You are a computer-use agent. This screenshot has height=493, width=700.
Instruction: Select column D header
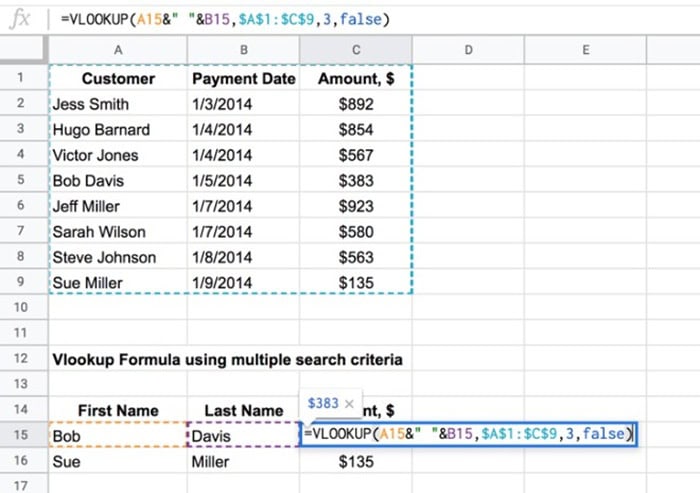tap(468, 50)
